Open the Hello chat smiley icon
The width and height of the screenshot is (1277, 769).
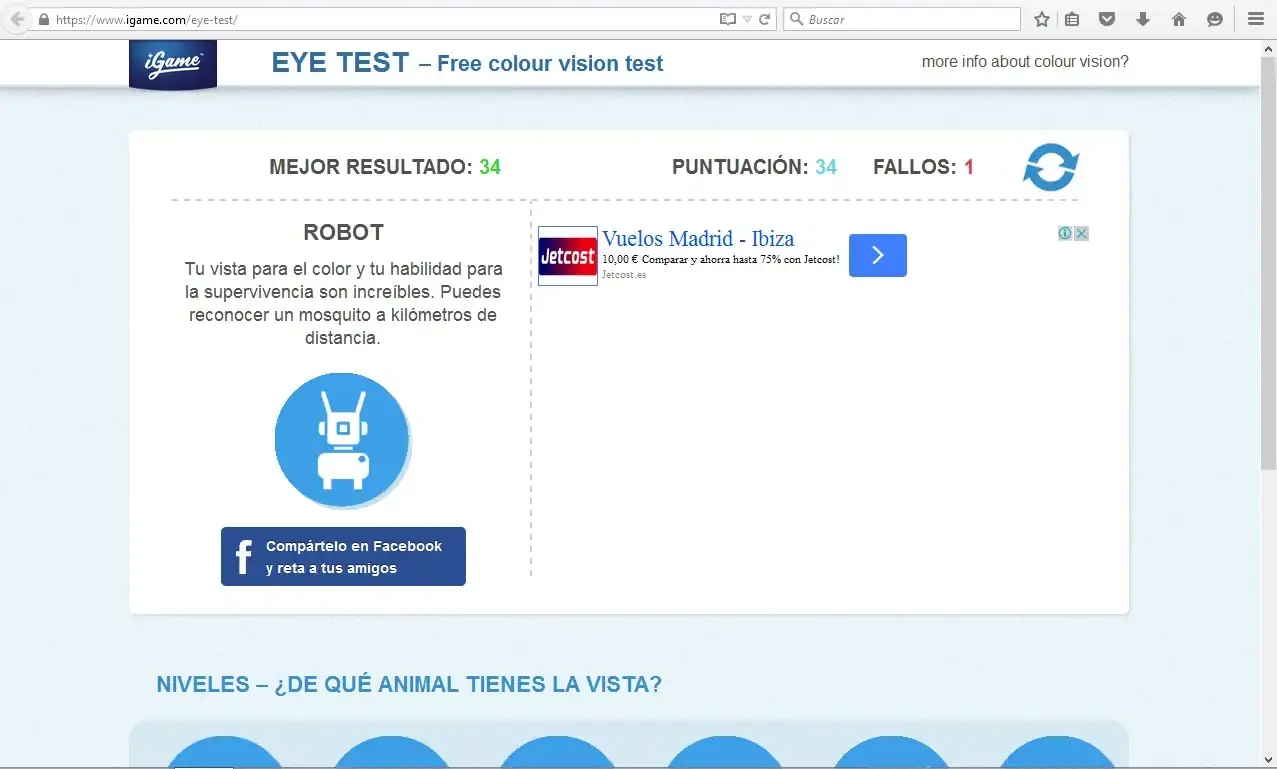coord(1215,19)
